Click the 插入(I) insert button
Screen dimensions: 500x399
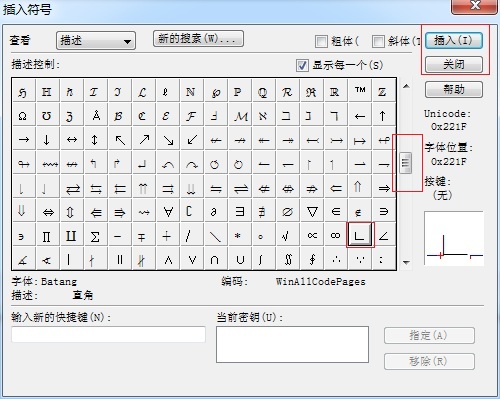click(x=454, y=41)
